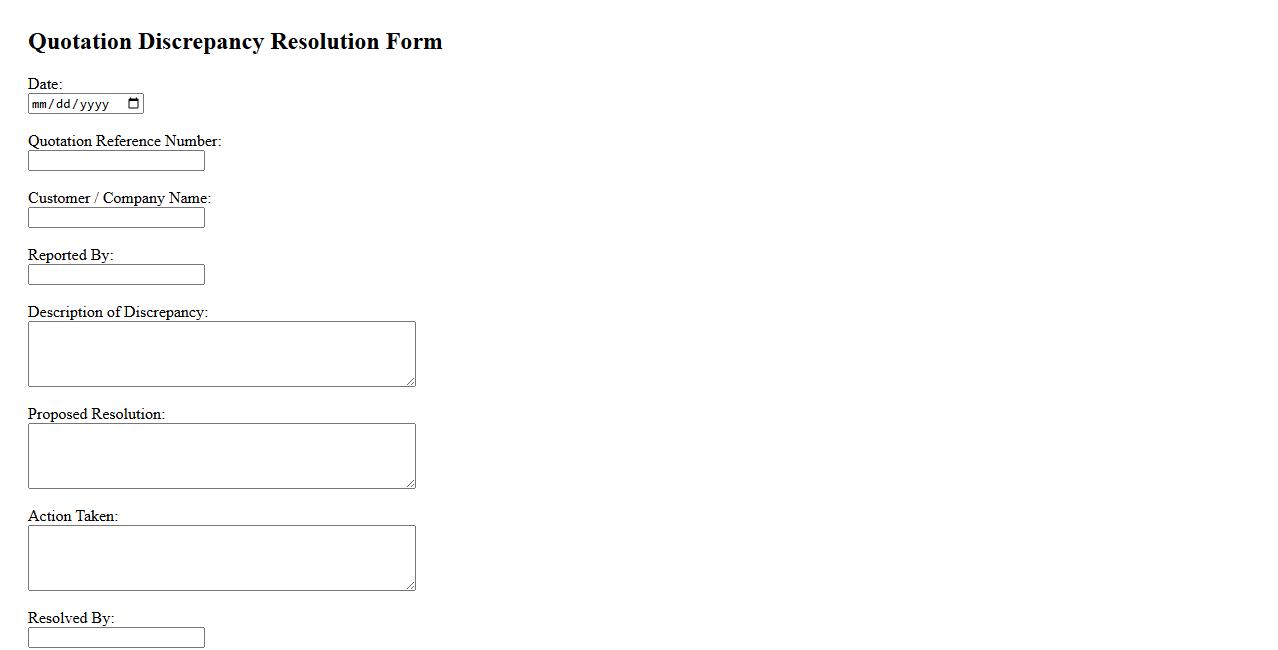Select the year segment of the Date field
This screenshot has width=1278, height=650.
click(94, 104)
